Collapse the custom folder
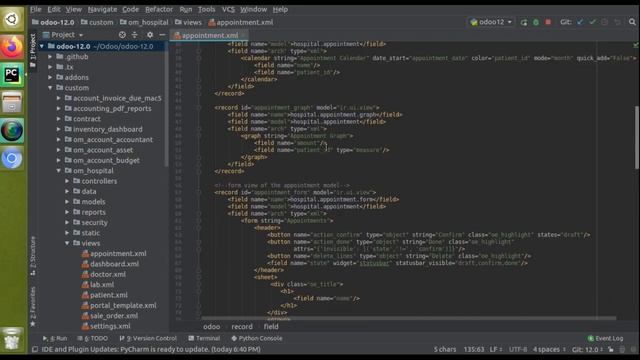Image resolution: width=640 pixels, height=360 pixels. point(50,88)
